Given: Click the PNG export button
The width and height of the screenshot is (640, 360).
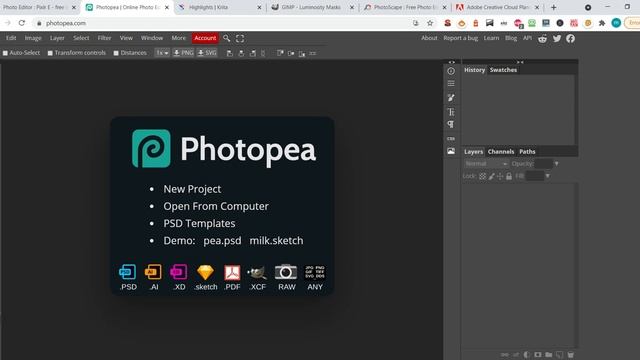Looking at the screenshot, I should click(x=183, y=53).
